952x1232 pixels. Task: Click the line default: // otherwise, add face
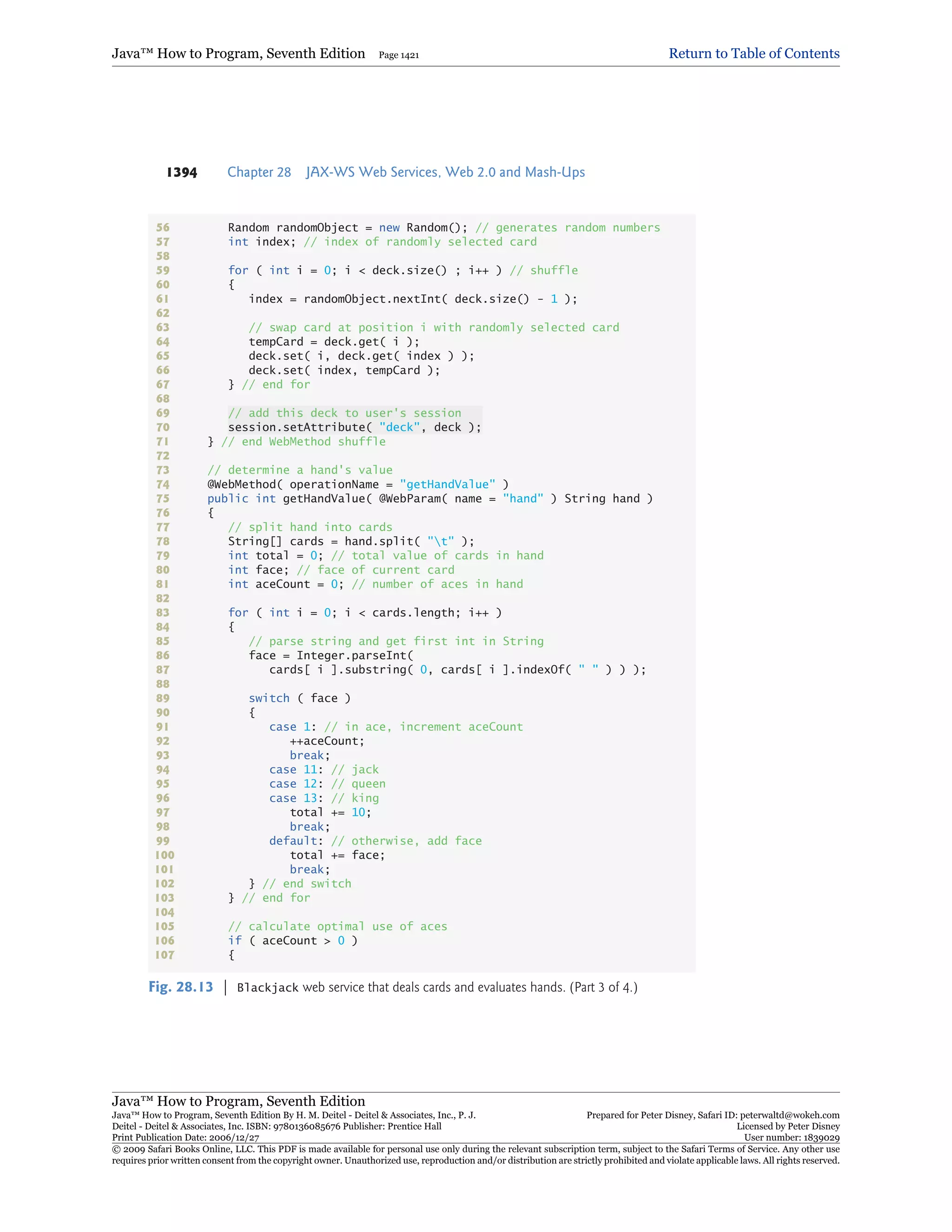(375, 841)
